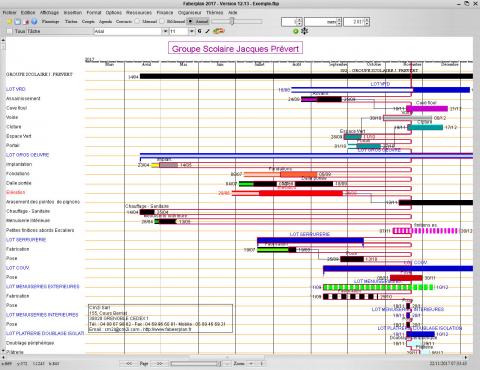Viewport: 480px width, 370px height.
Task: Select the LOT MENUISERIES INTERIEURES row label
Action: point(42,314)
